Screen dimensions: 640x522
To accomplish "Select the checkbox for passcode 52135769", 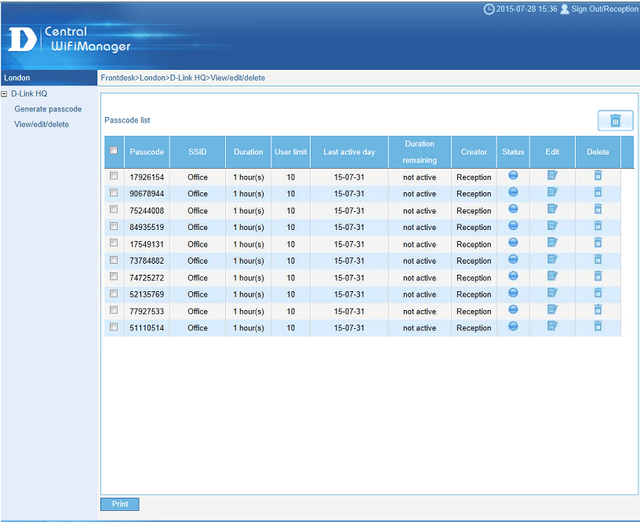I will pyautogui.click(x=113, y=294).
